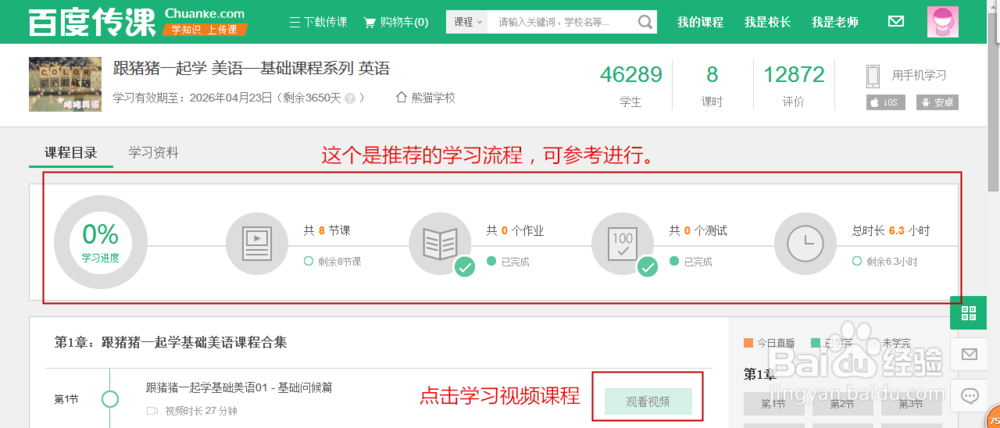
Task: Click the 用手机学习 label
Action: (918, 75)
